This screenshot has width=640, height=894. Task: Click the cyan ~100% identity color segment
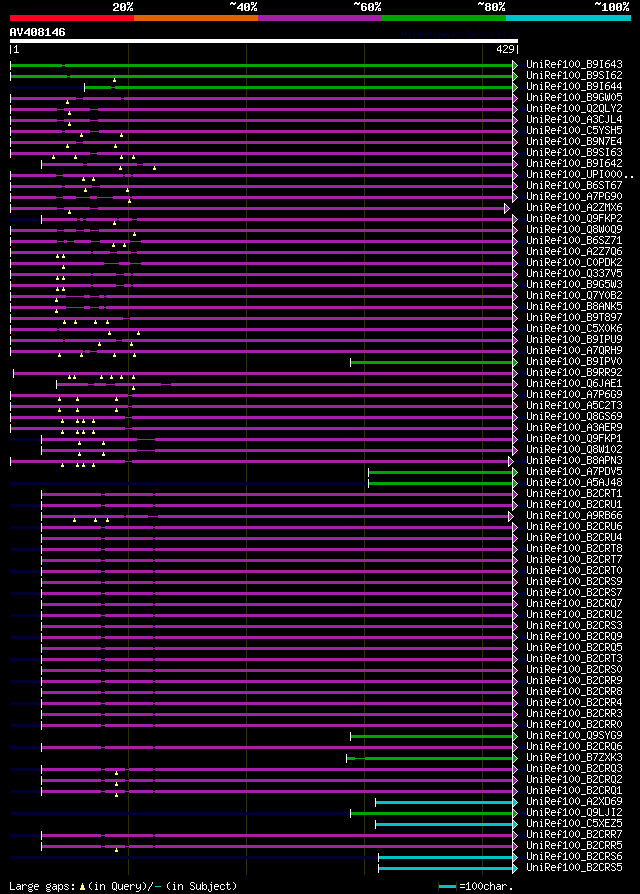click(568, 18)
